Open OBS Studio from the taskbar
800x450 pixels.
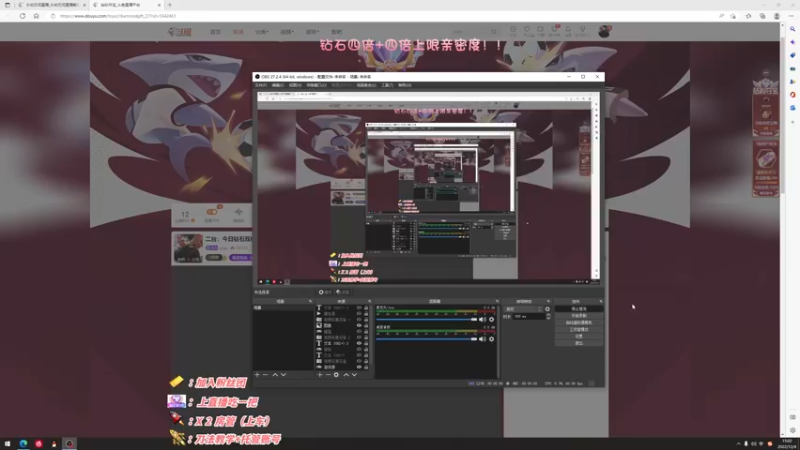coord(69,444)
